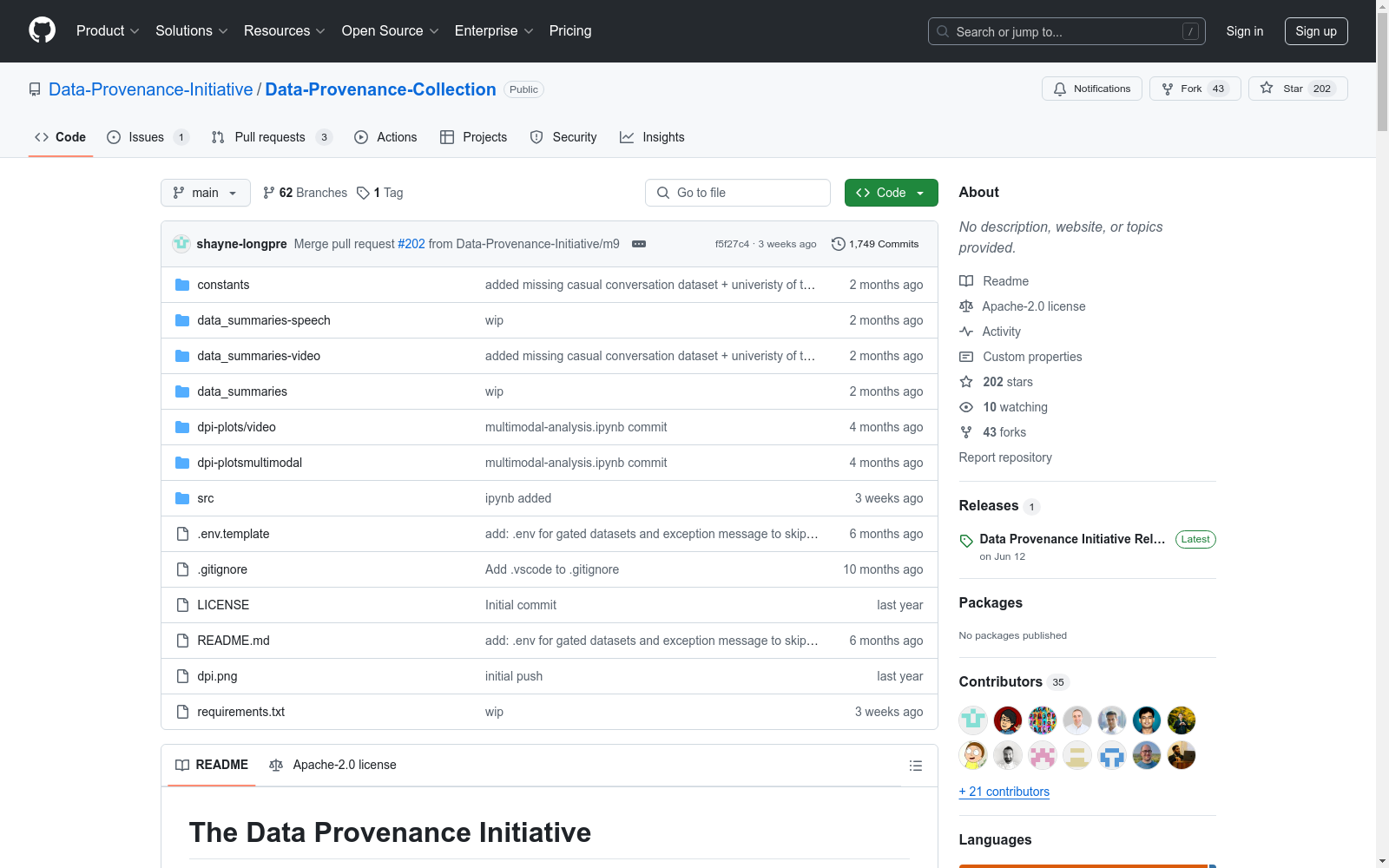
Task: Open the Insights tab
Action: pos(652,137)
